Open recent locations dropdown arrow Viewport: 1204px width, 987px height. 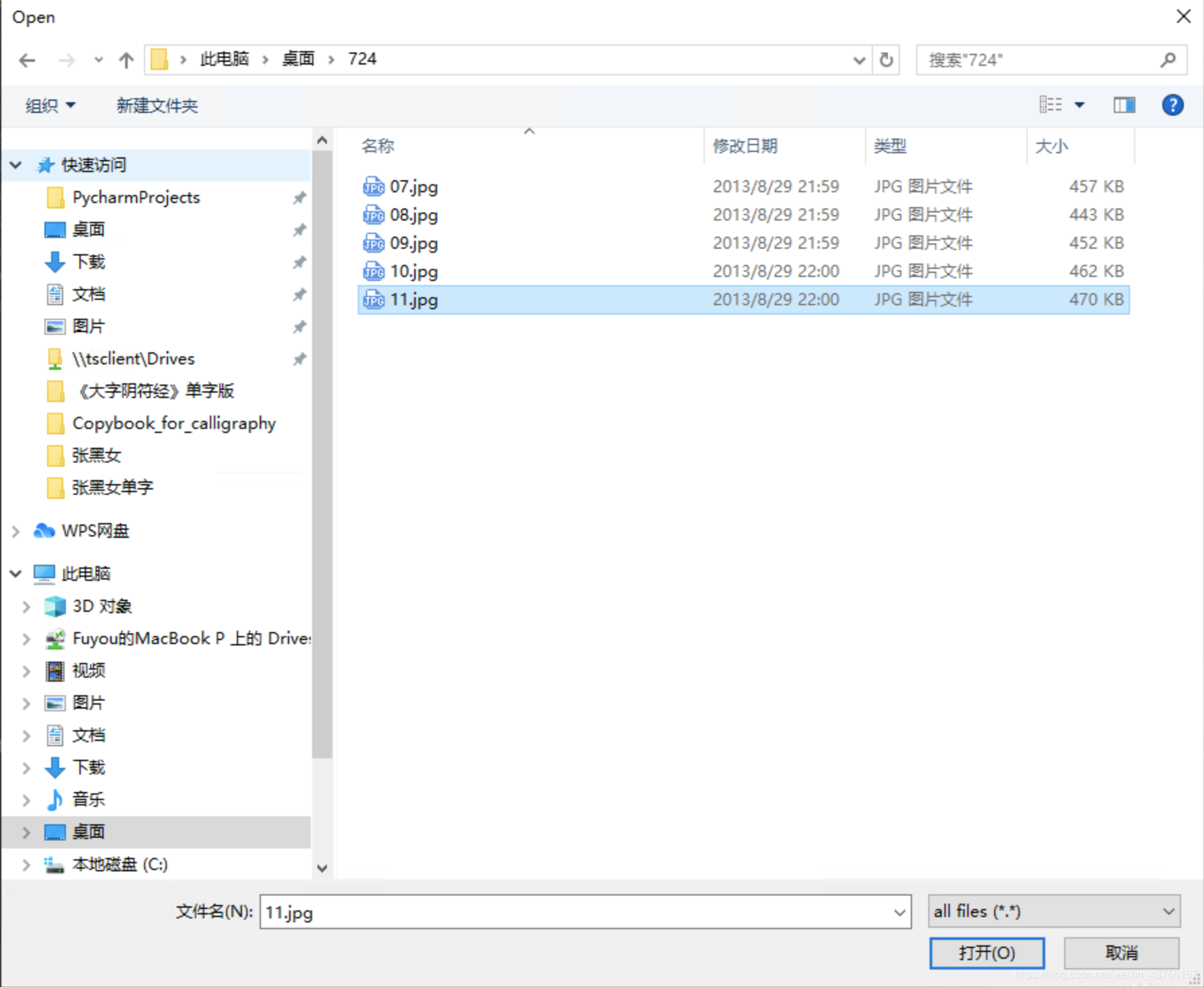pyautogui.click(x=99, y=60)
